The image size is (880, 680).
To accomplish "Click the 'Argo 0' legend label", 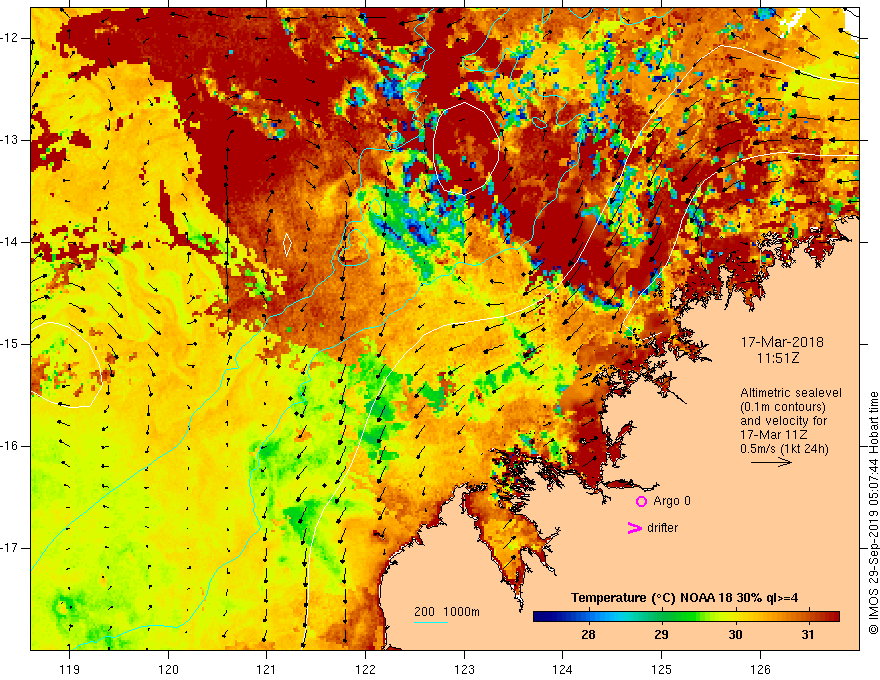I will click(x=672, y=501).
